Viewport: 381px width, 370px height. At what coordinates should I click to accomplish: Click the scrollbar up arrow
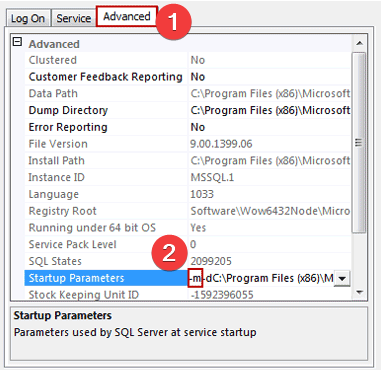[359, 43]
